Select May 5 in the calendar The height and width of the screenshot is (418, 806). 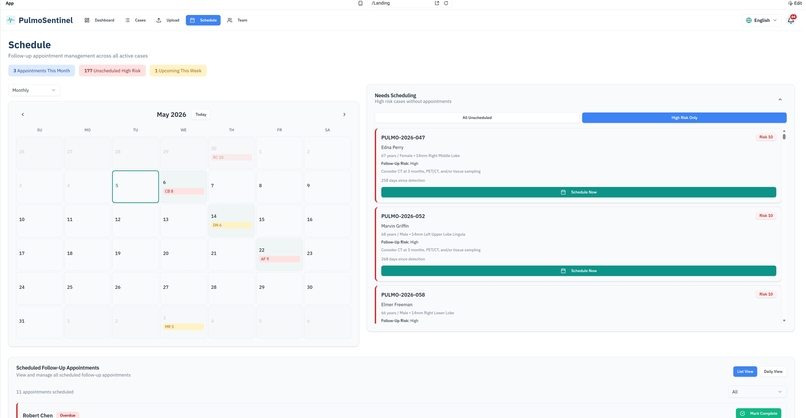click(x=135, y=186)
